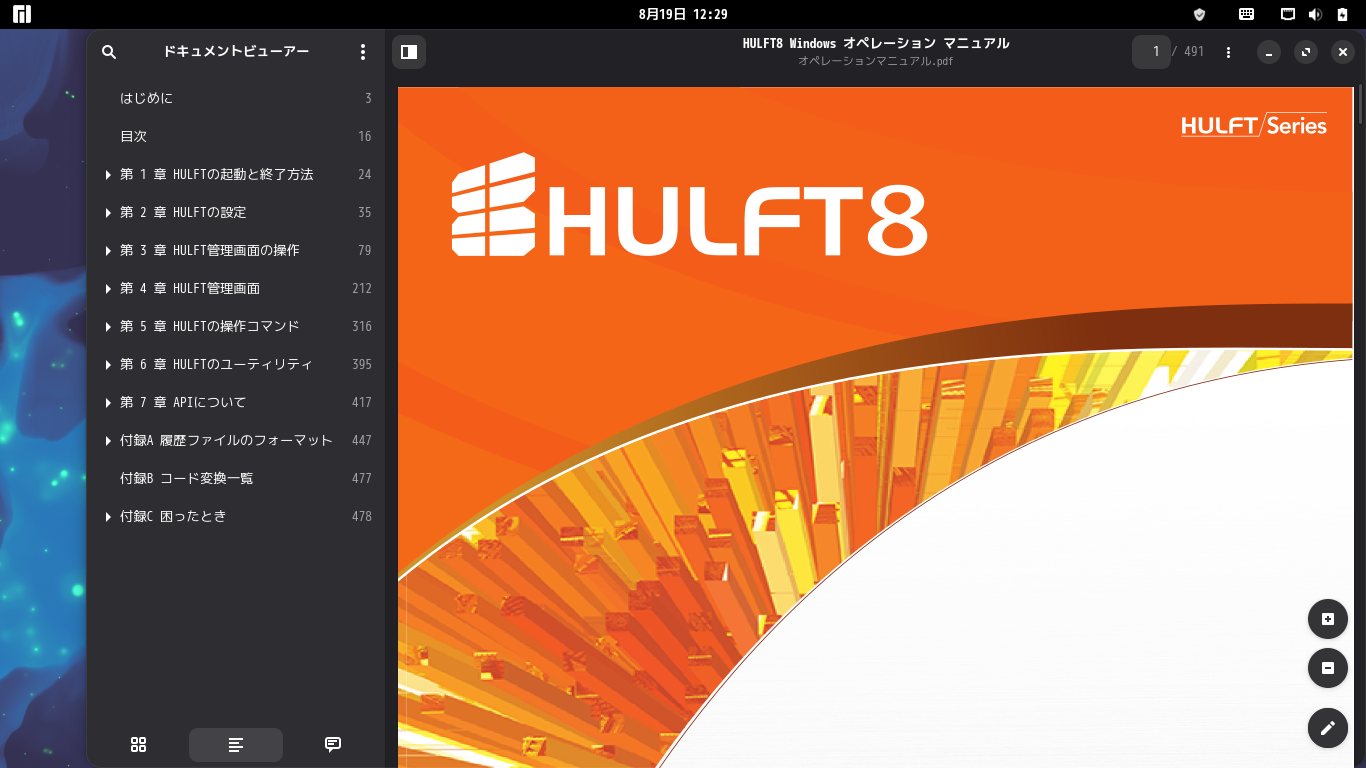Select the 第 6 章 HULFTのユーティリティ row text
The image size is (1366, 768).
217,364
